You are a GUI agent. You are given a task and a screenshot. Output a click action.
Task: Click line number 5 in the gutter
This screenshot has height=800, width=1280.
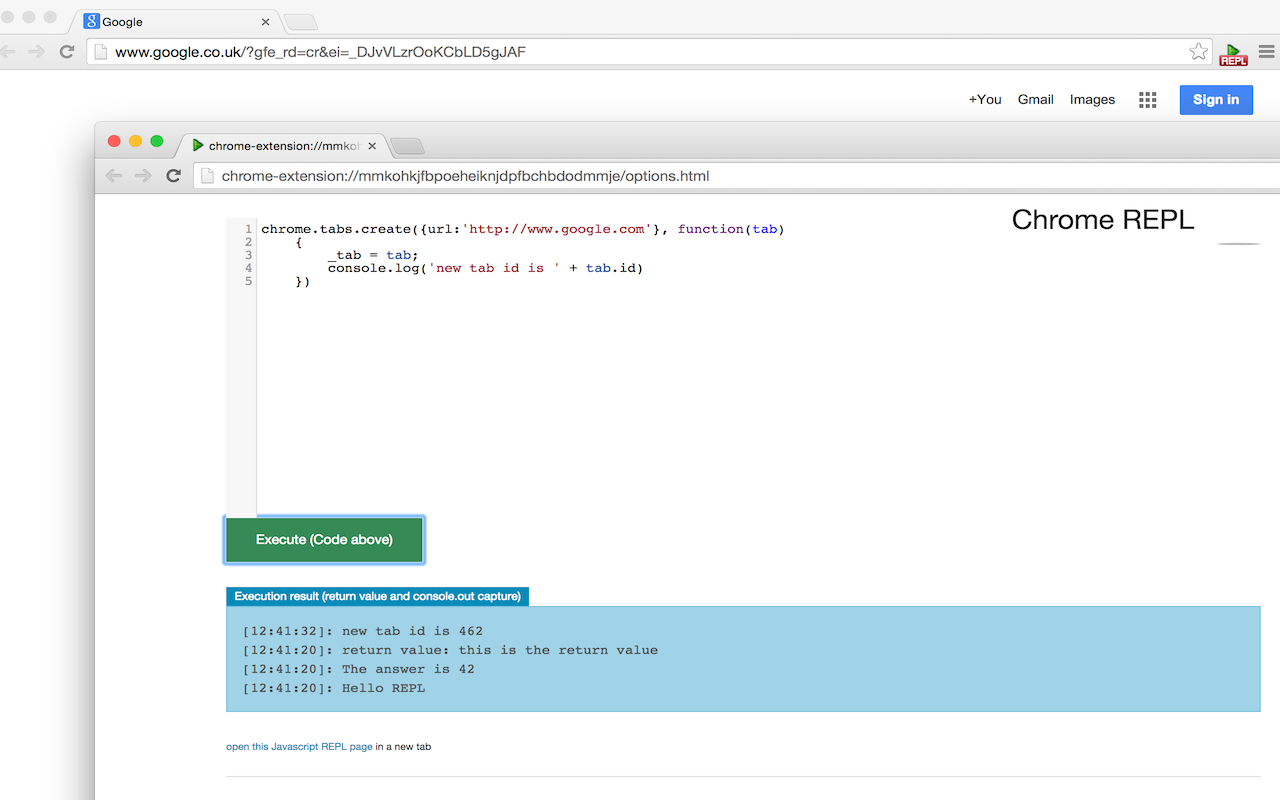[248, 281]
